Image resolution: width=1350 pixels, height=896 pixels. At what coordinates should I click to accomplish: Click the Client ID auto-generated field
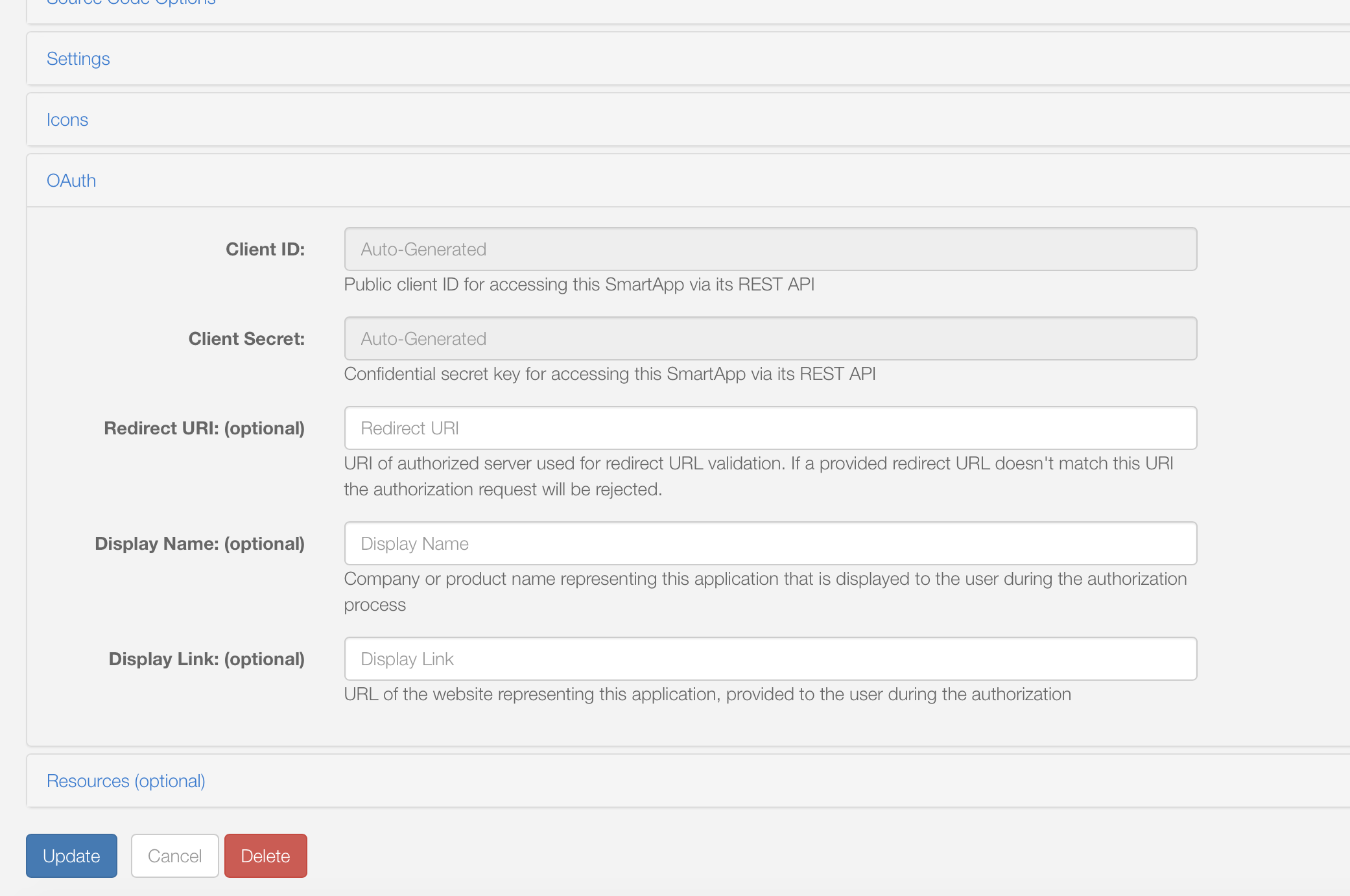pos(770,250)
